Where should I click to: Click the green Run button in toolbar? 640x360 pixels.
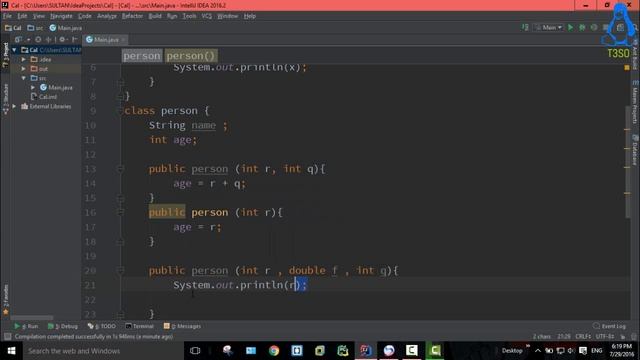(571, 27)
